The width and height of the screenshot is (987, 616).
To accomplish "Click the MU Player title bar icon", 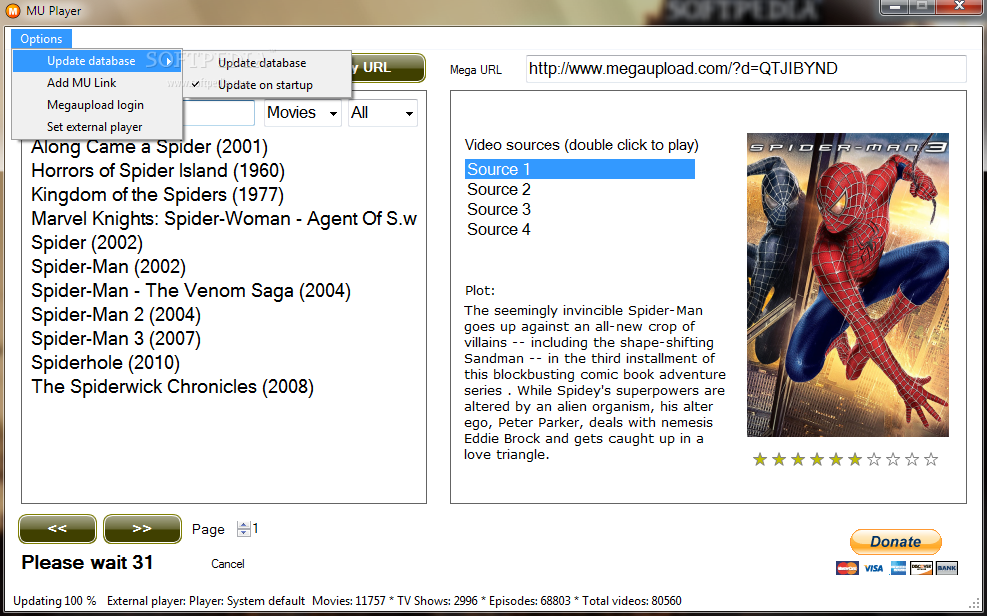I will pos(12,11).
